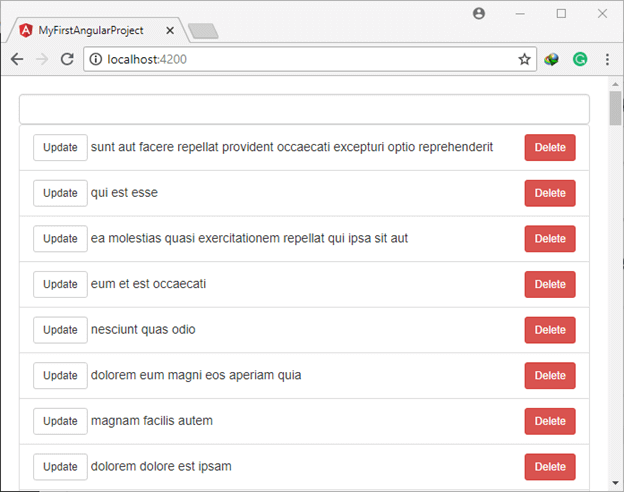Update the 'sunt aut facere' post
This screenshot has width=624, height=492.
click(60, 147)
